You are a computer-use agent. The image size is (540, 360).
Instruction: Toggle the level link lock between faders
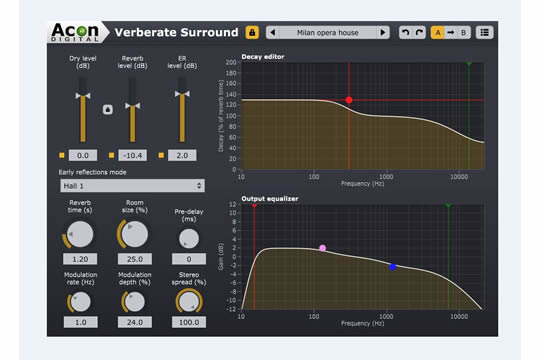[x=108, y=110]
